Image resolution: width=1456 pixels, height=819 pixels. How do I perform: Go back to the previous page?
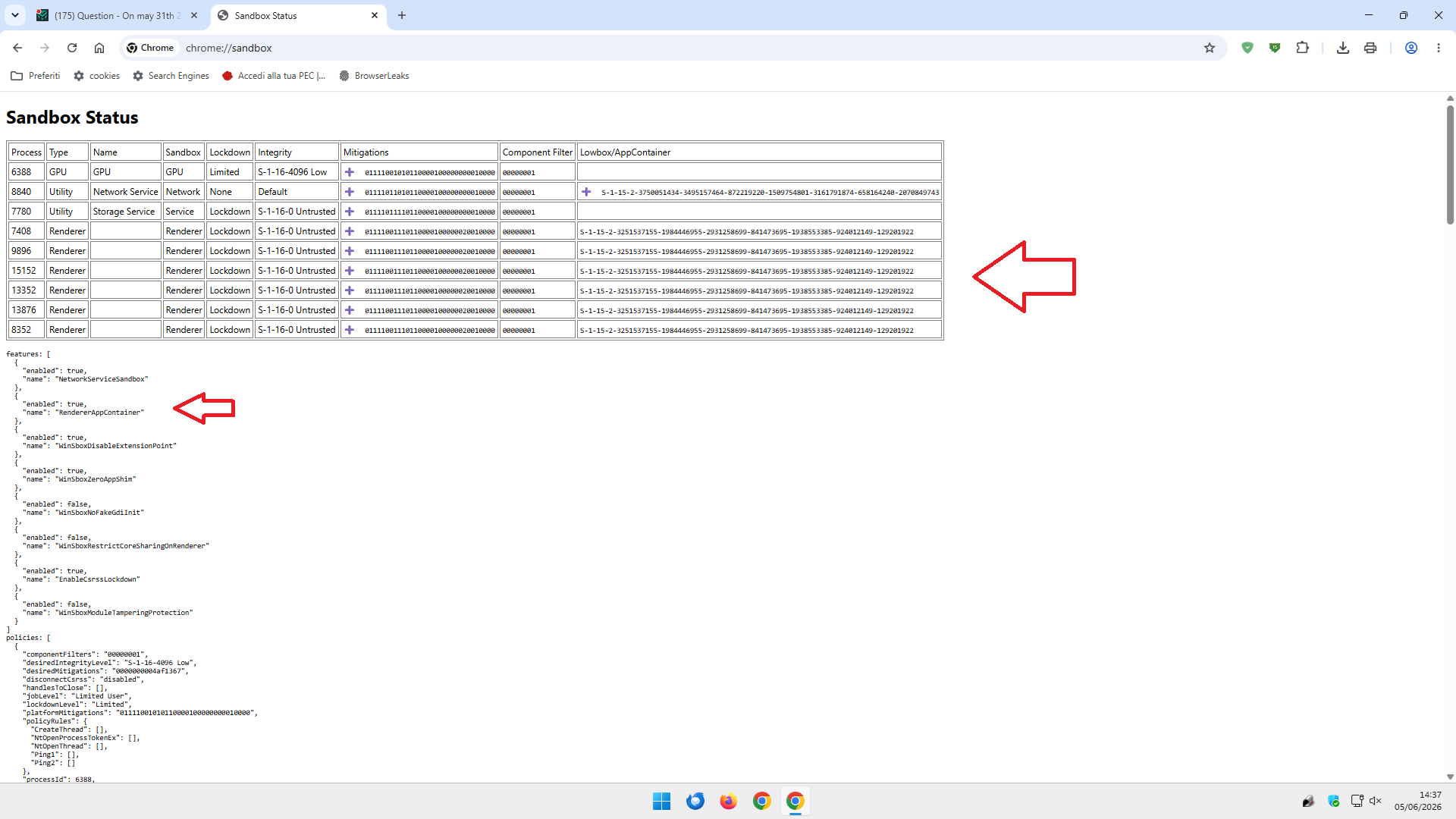[x=17, y=48]
